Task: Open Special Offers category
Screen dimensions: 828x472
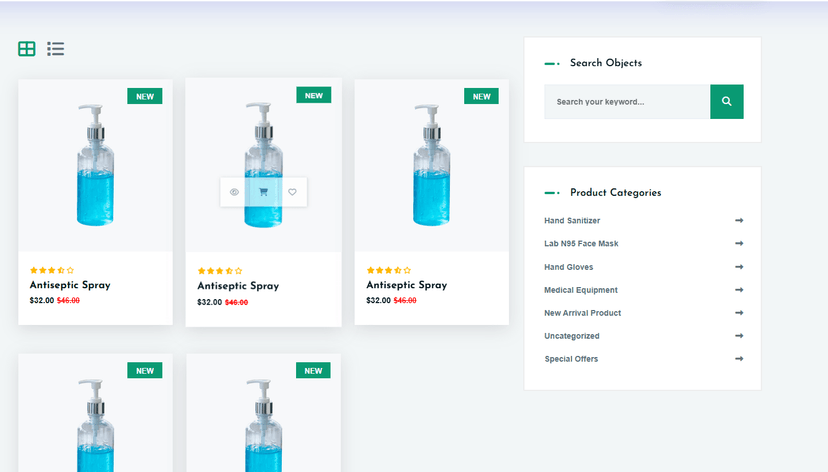Action: click(x=571, y=359)
